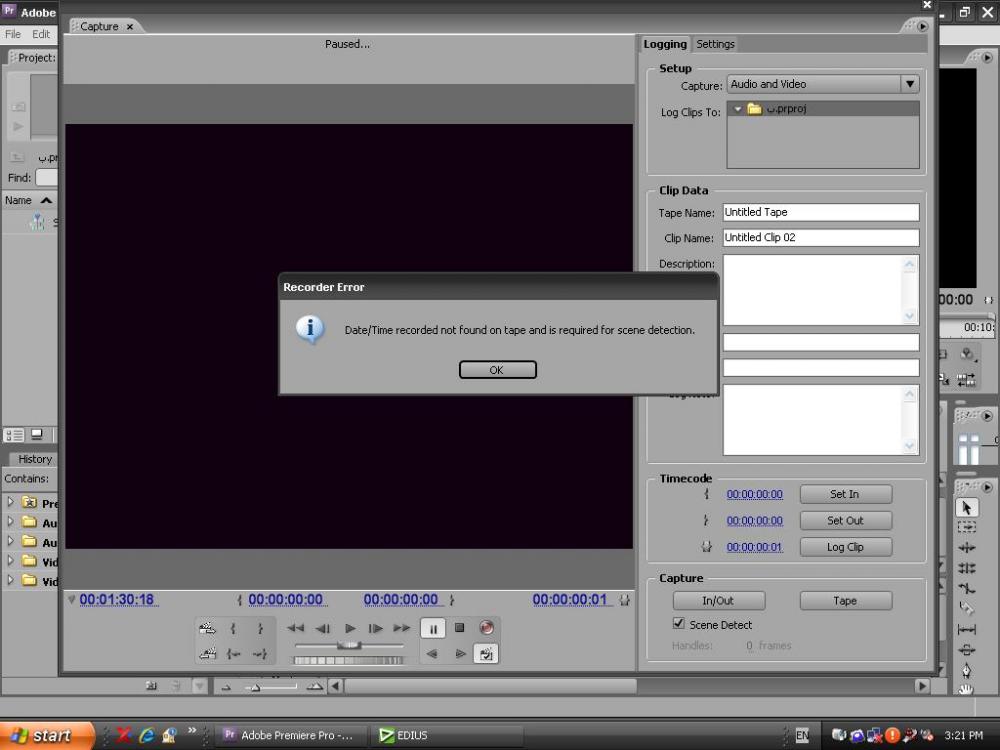The height and width of the screenshot is (750, 1000).
Task: Click the shuttle slider handle
Action: 349,645
